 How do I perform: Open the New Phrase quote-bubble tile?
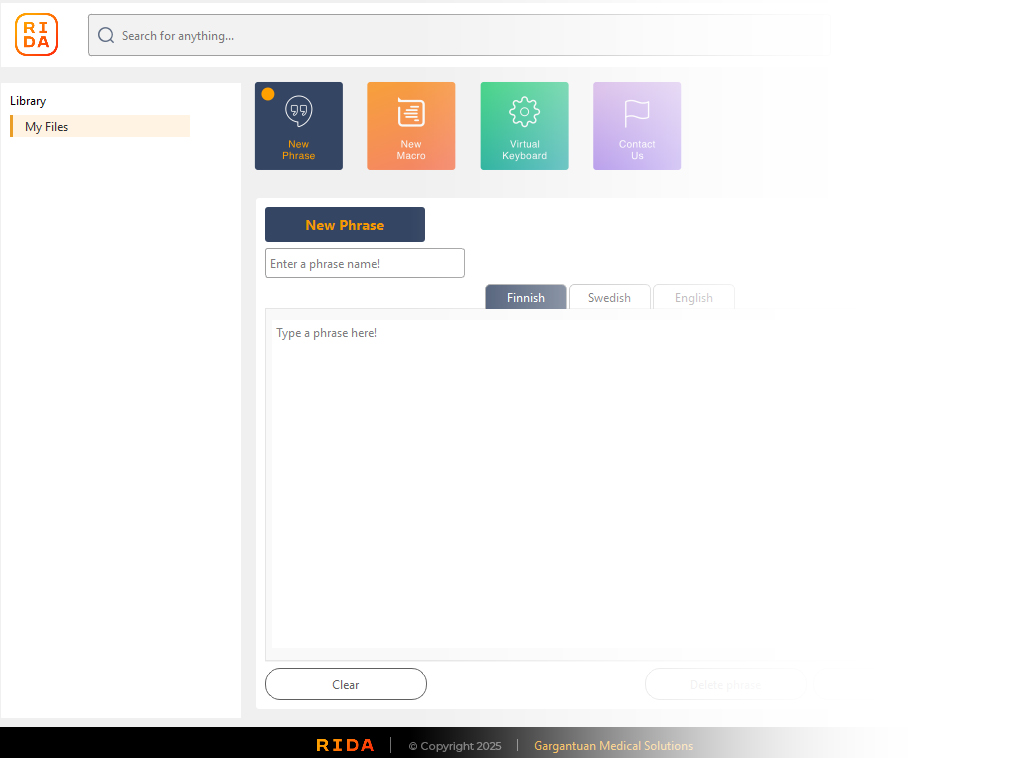point(299,126)
